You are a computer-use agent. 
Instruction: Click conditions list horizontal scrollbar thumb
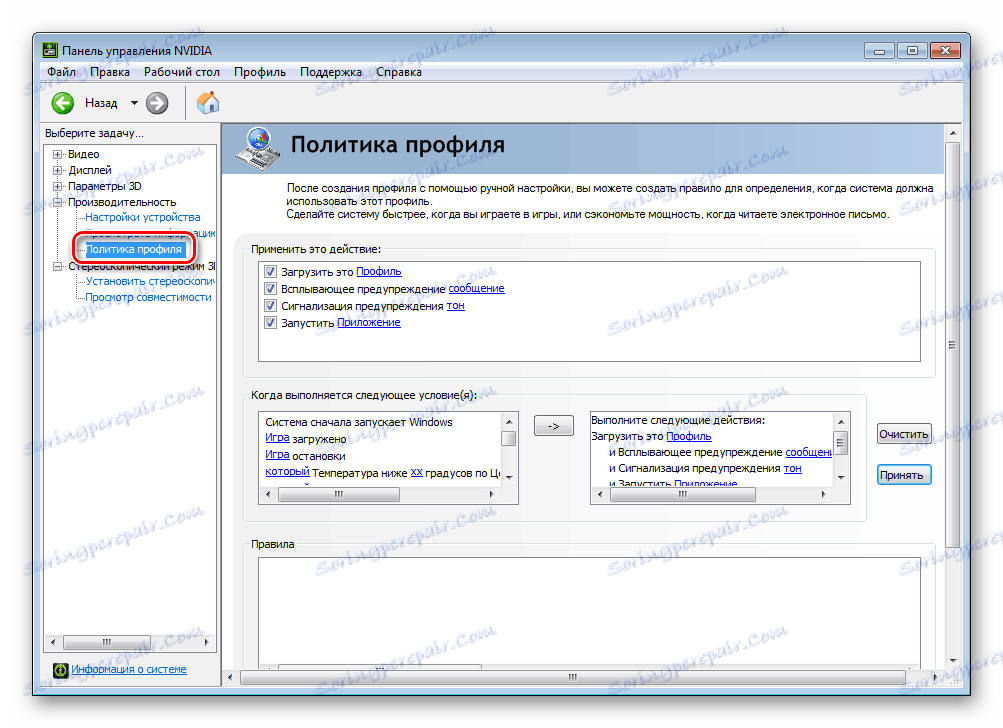339,495
